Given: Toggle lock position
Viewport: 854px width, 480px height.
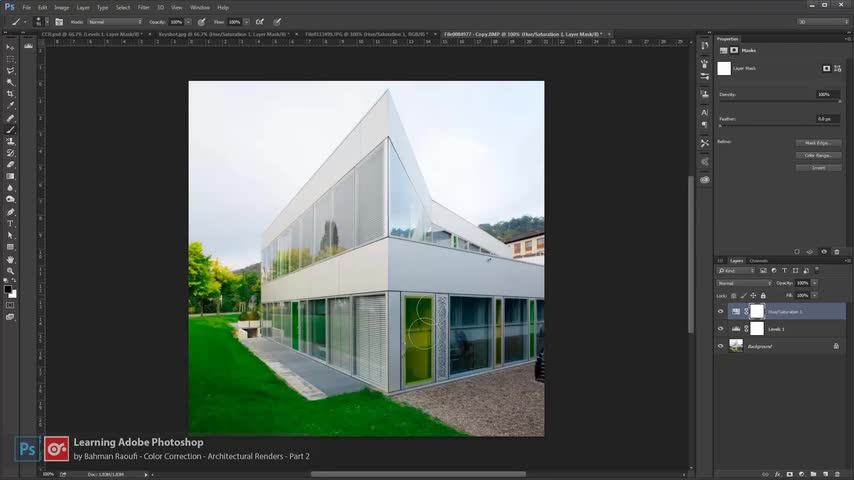Looking at the screenshot, I should (753, 296).
